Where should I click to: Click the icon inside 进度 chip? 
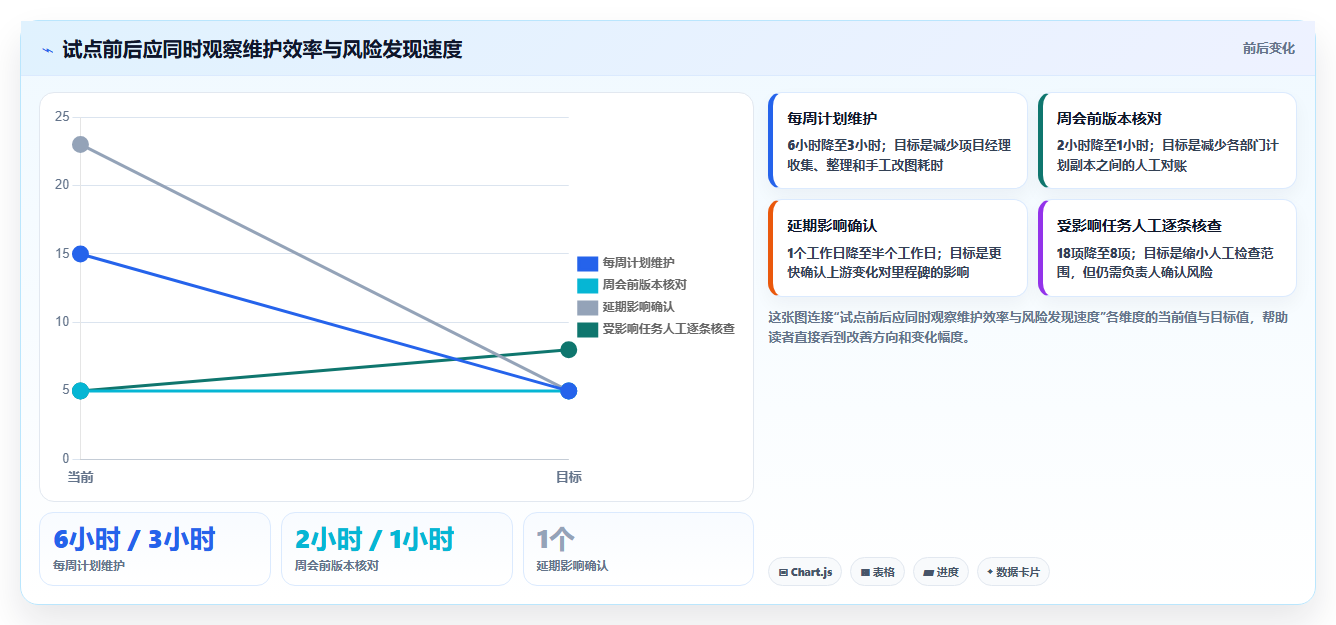click(928, 573)
